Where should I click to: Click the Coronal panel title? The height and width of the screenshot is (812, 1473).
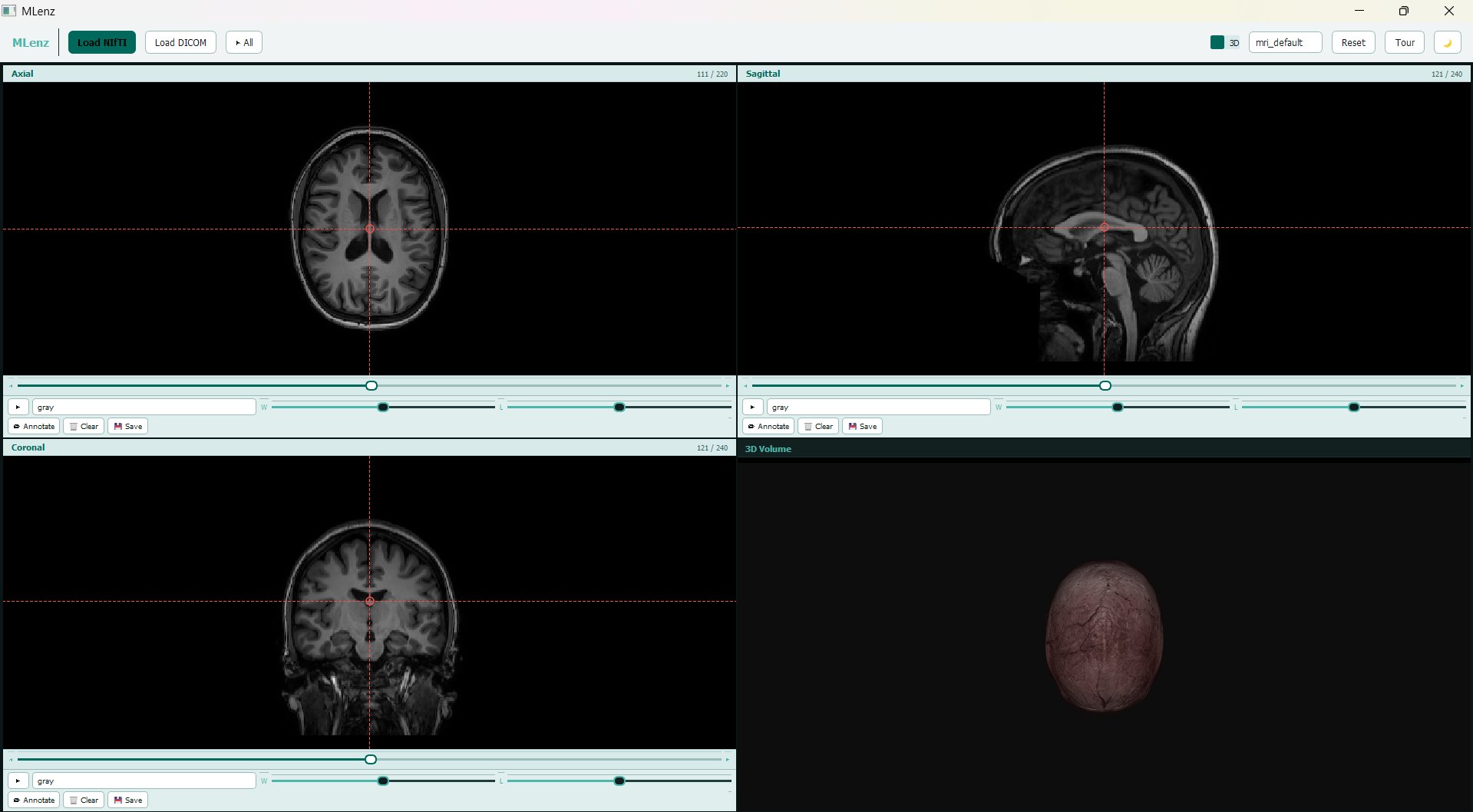(28, 447)
